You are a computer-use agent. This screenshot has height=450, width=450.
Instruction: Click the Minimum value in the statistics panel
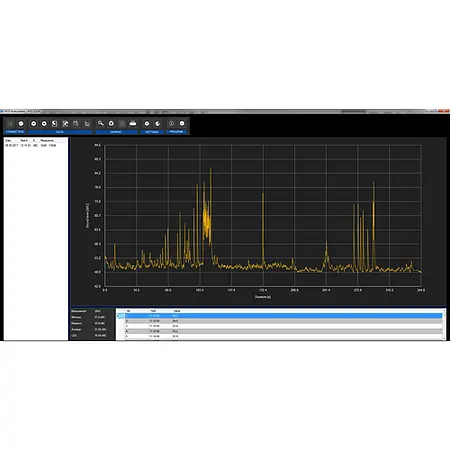[100, 317]
